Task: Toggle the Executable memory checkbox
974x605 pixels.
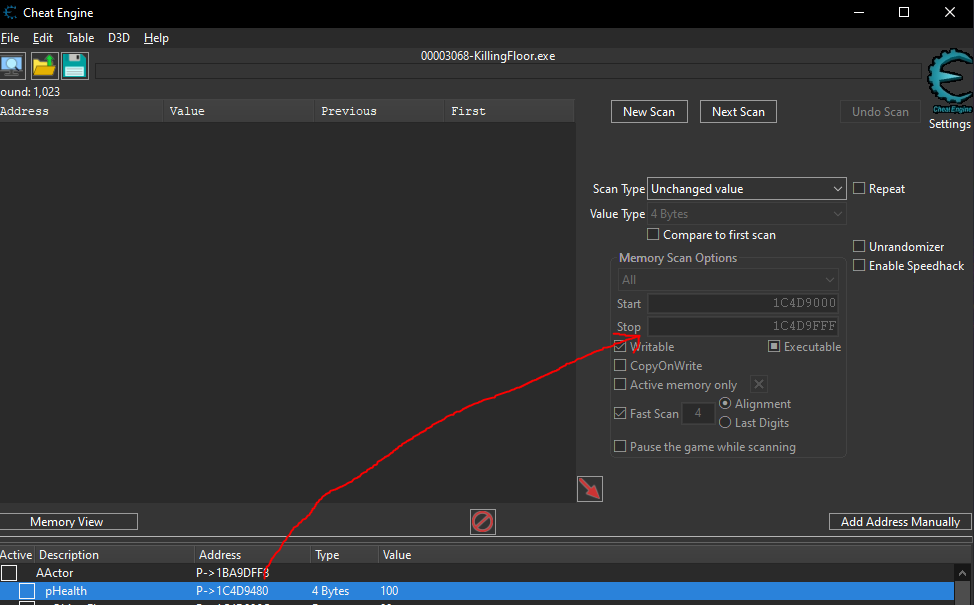Action: point(774,346)
